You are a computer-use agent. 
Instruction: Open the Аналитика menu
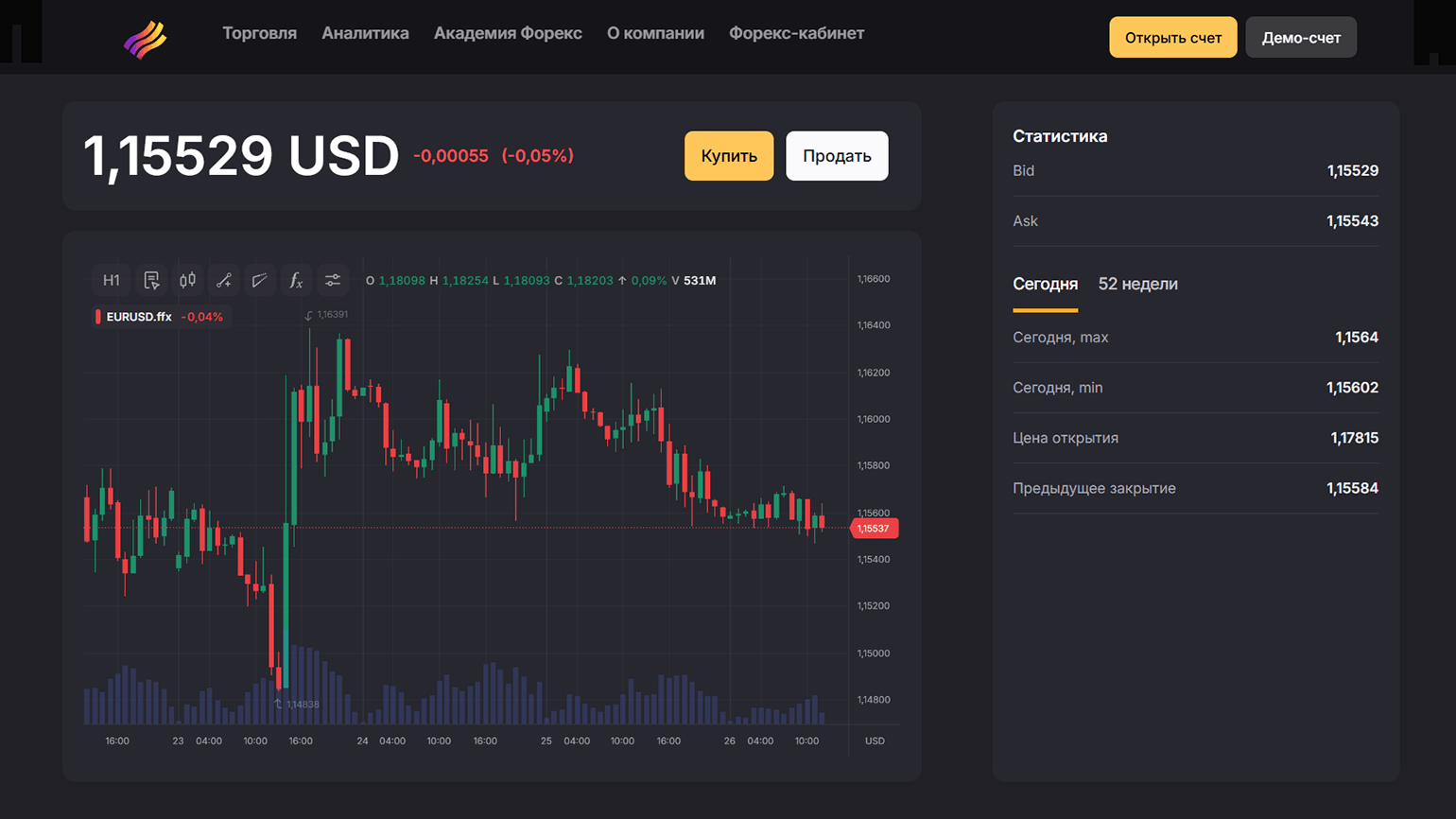point(365,33)
